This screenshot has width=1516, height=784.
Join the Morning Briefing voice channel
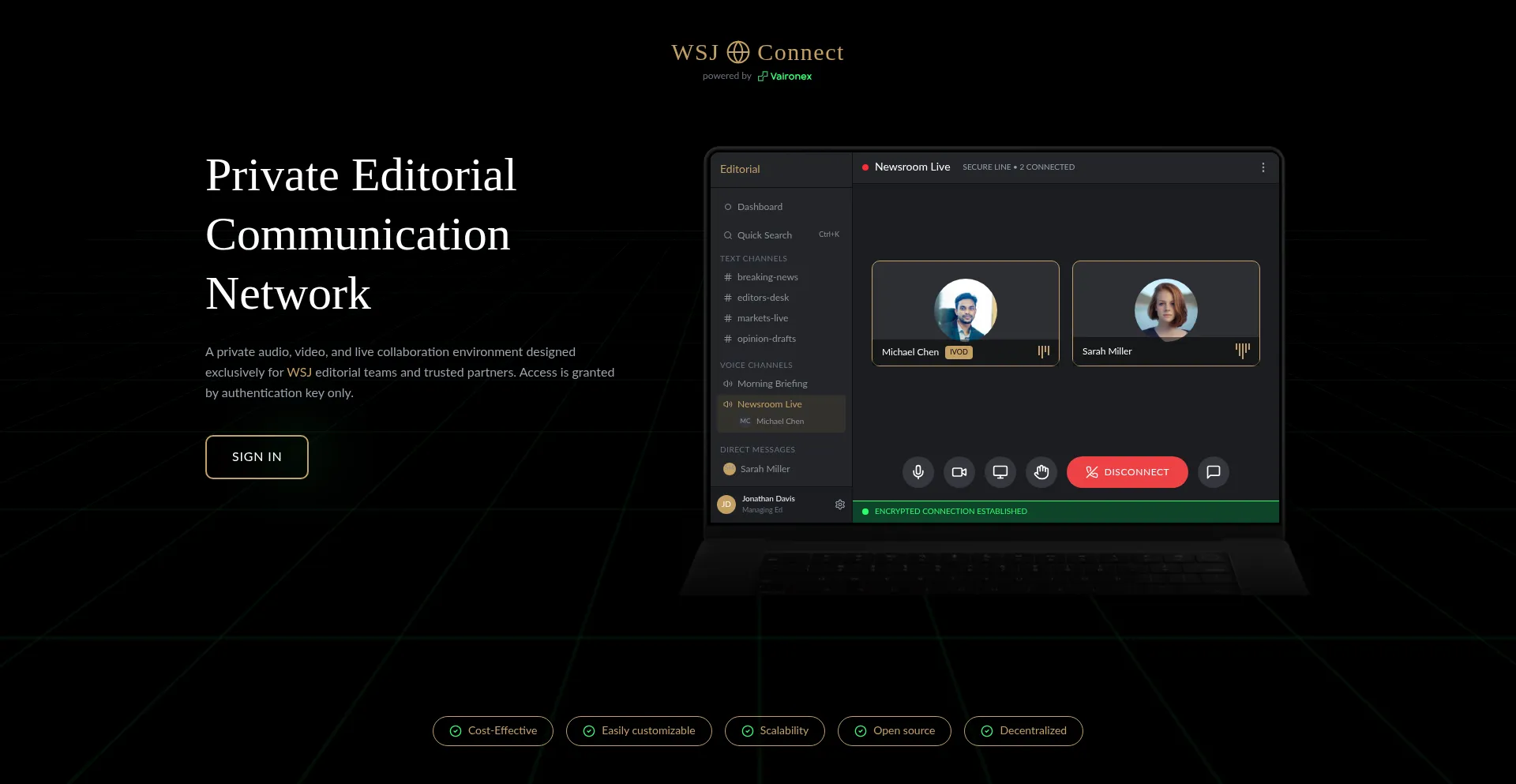click(771, 384)
